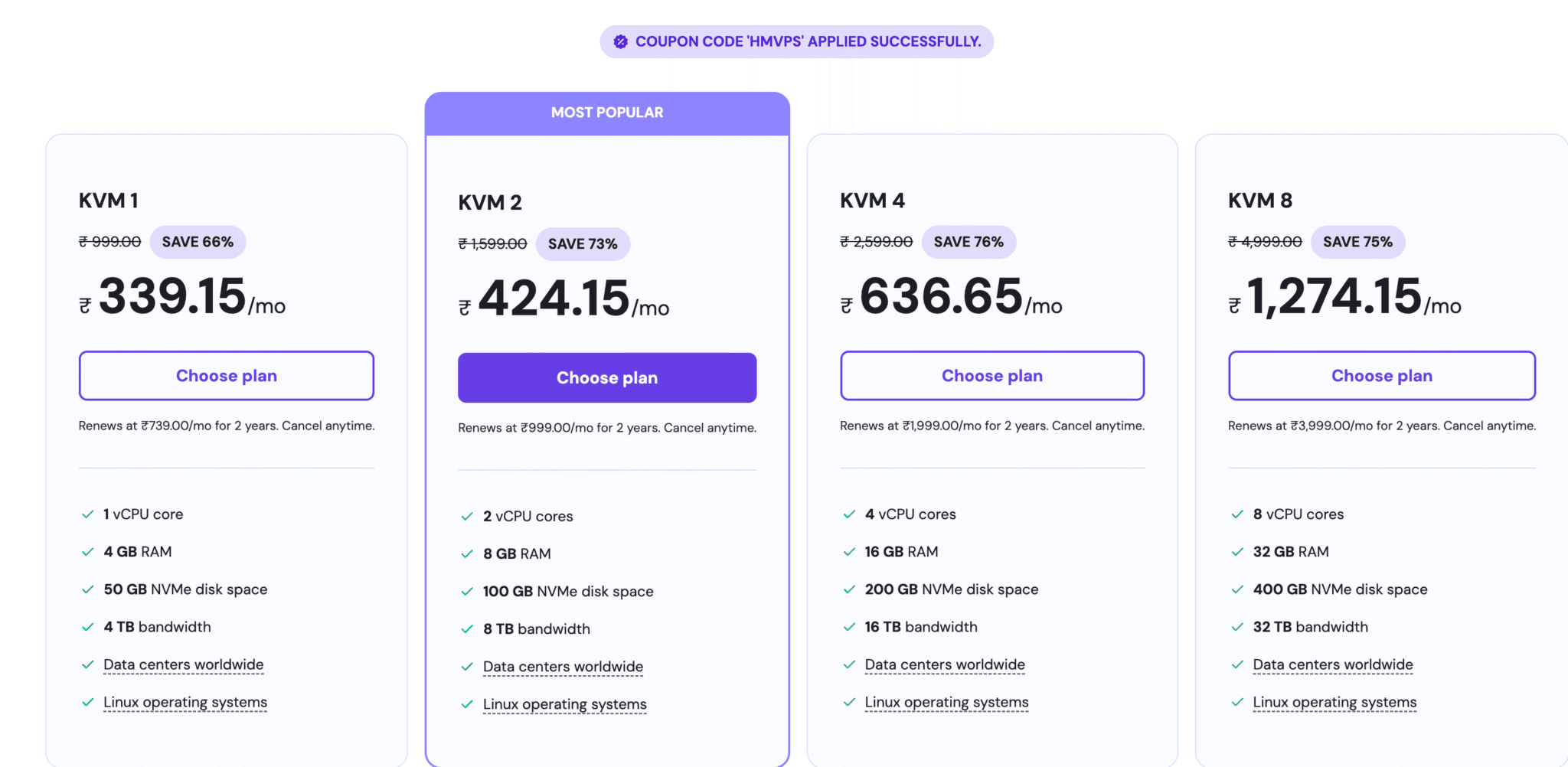Screen dimensions: 1568x767
Task: Click the MOST POPULAR banner on KVM 2
Action: (x=606, y=112)
